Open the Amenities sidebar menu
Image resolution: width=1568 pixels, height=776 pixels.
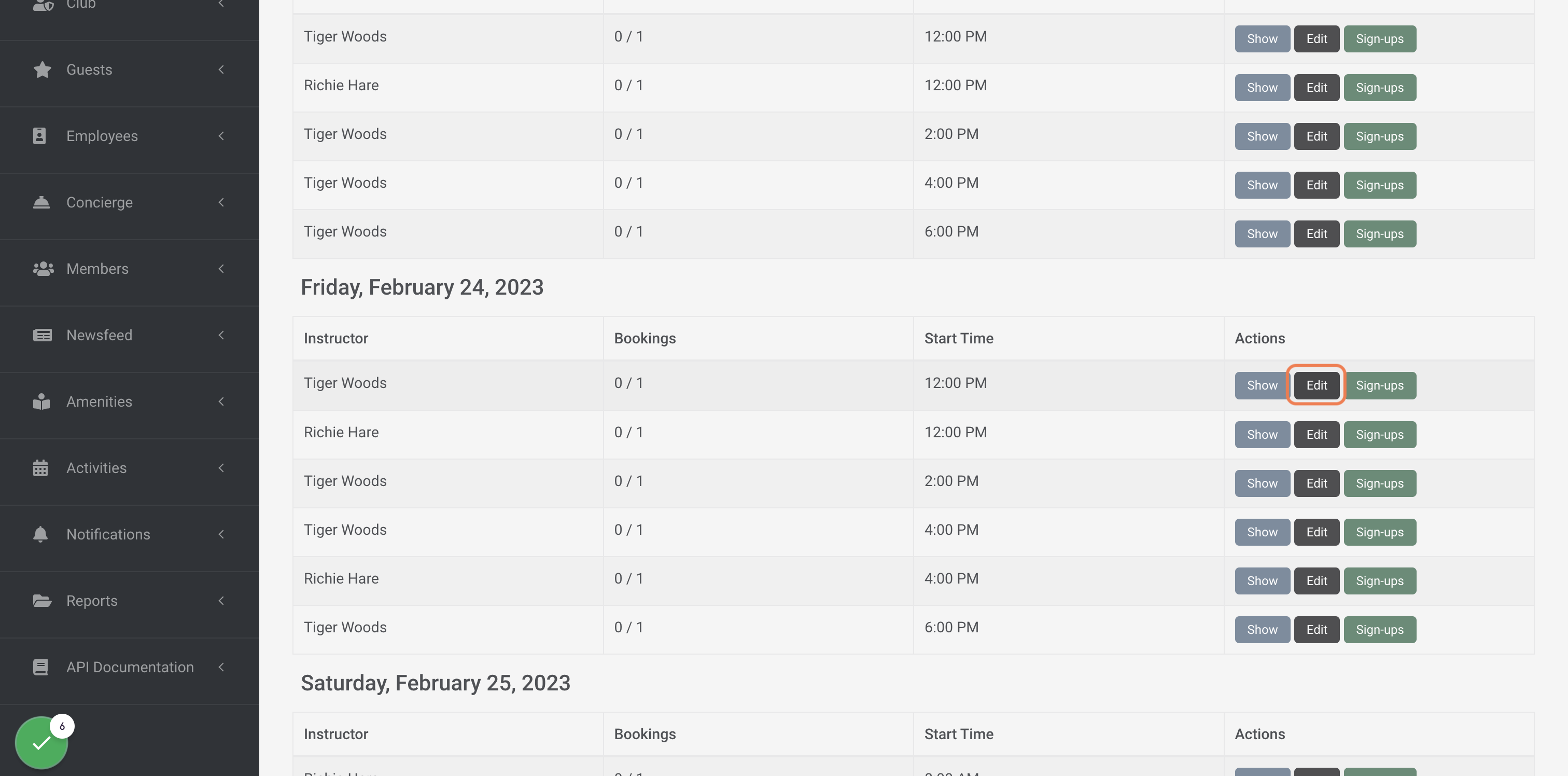tap(129, 401)
